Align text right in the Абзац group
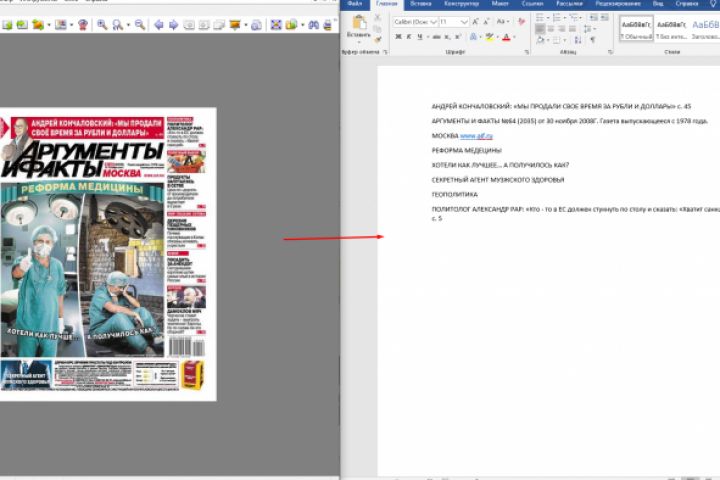The width and height of the screenshot is (720, 480). point(562,28)
